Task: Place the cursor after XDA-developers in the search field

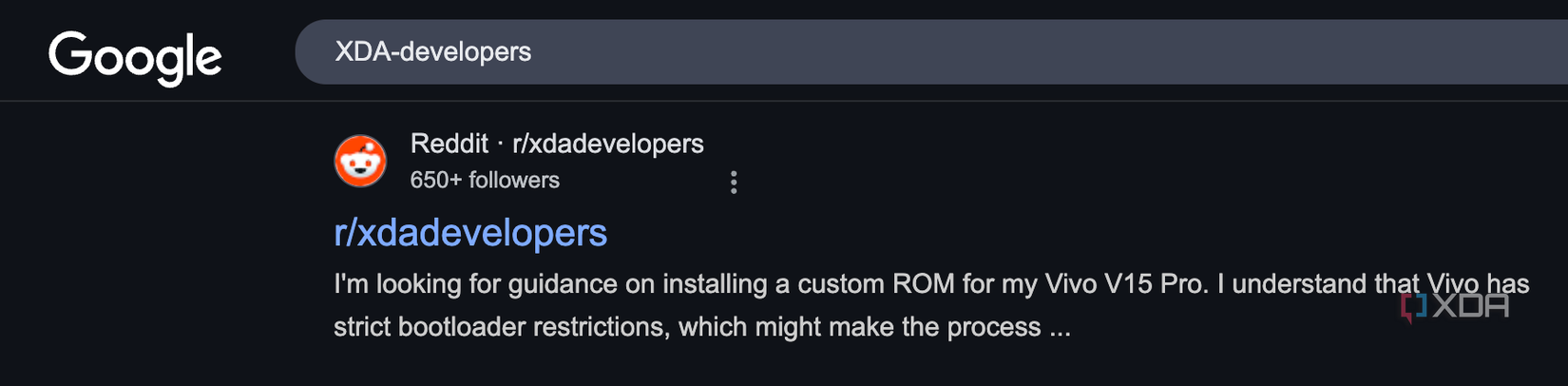Action: (x=533, y=51)
